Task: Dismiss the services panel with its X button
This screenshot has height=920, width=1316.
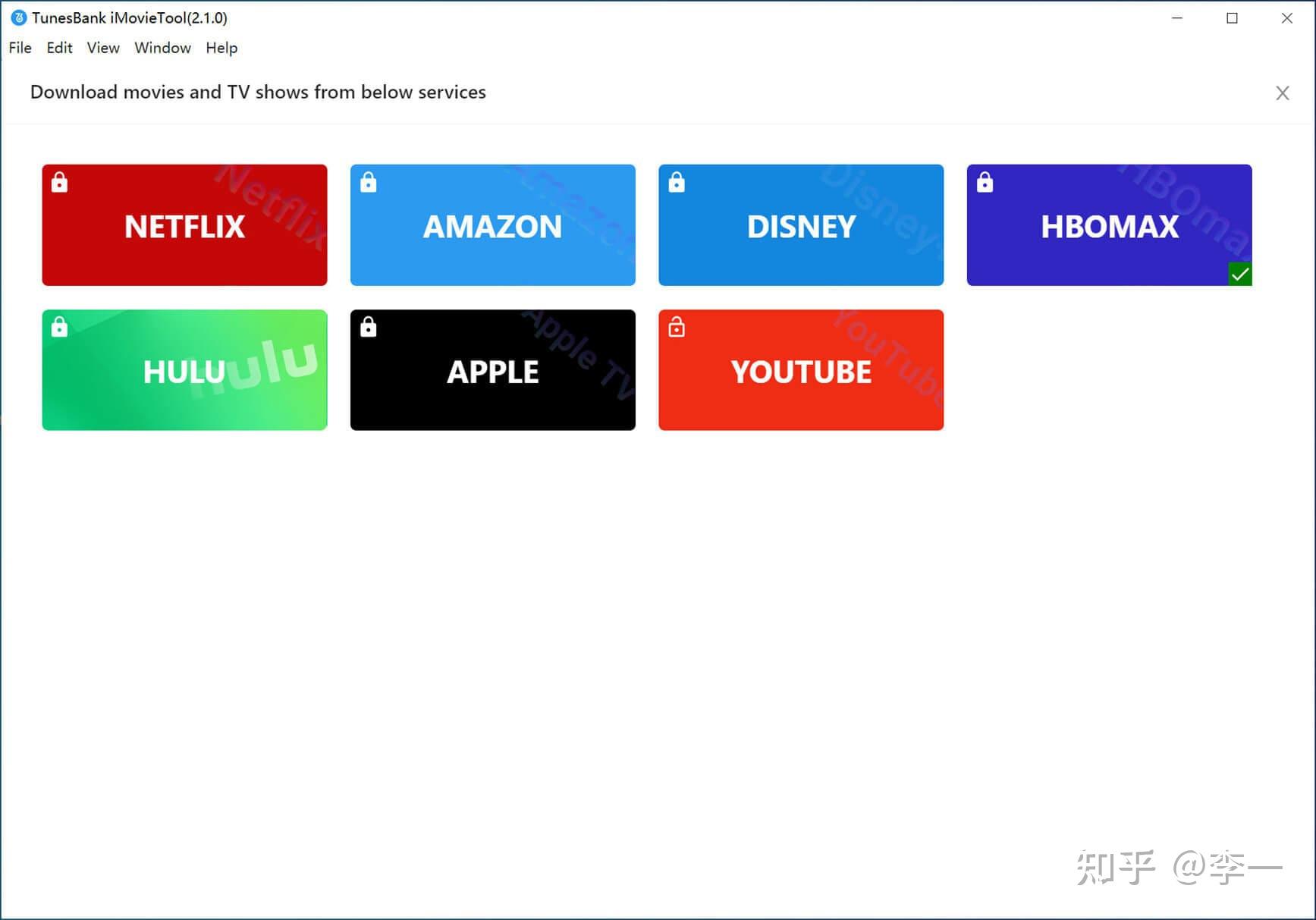Action: (x=1282, y=93)
